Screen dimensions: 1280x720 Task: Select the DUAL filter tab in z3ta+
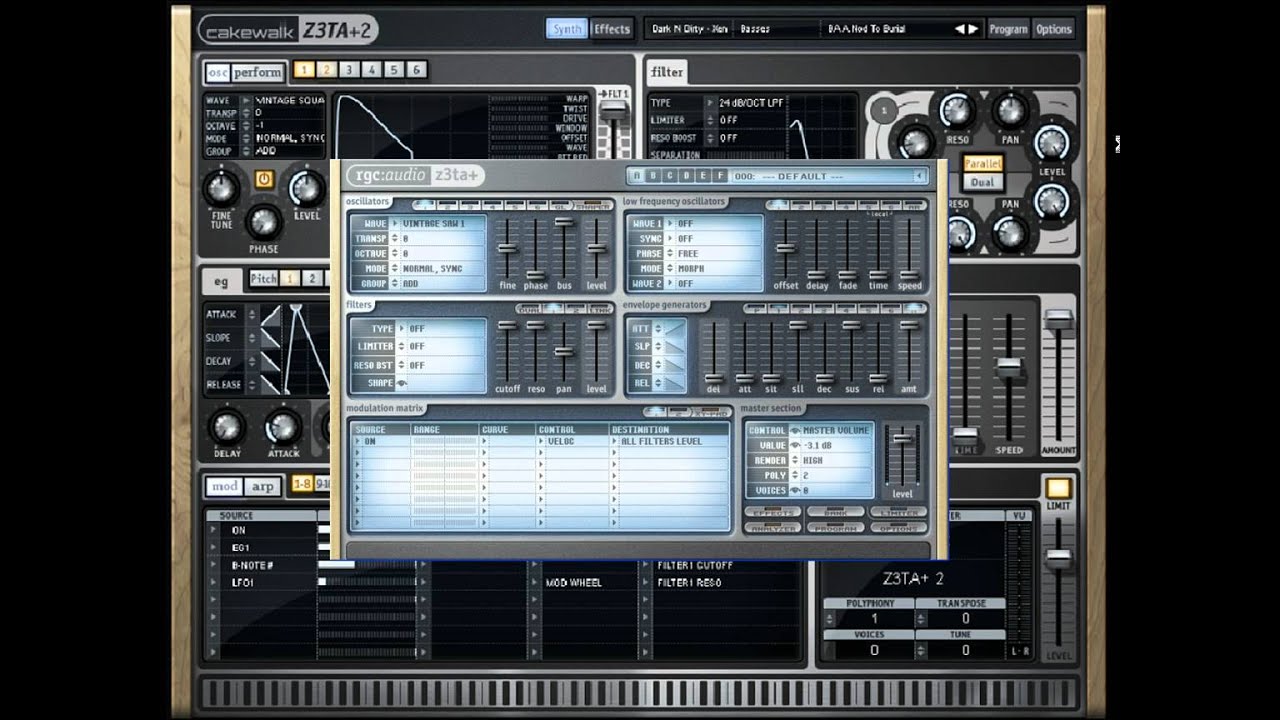click(529, 309)
